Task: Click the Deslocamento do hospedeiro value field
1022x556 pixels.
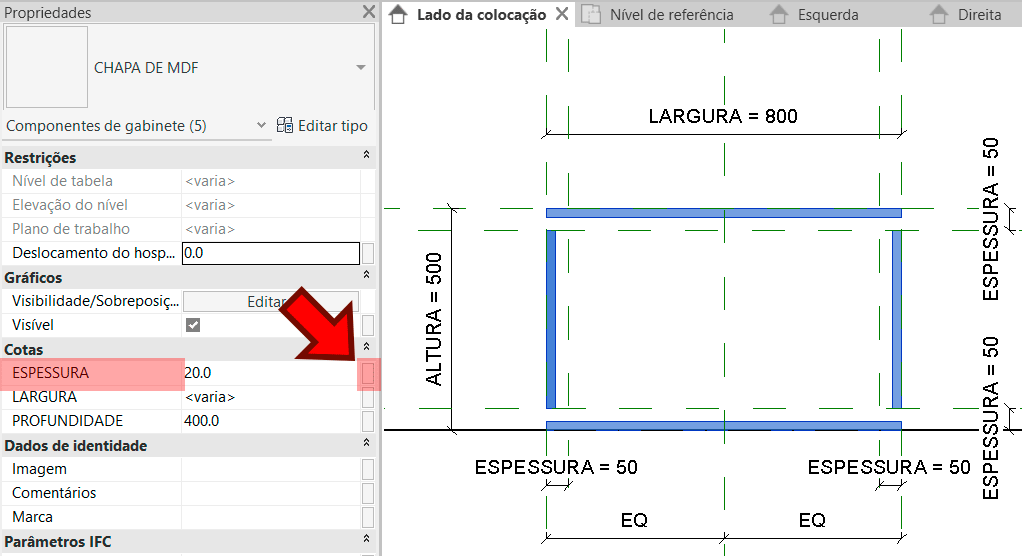Action: point(270,253)
